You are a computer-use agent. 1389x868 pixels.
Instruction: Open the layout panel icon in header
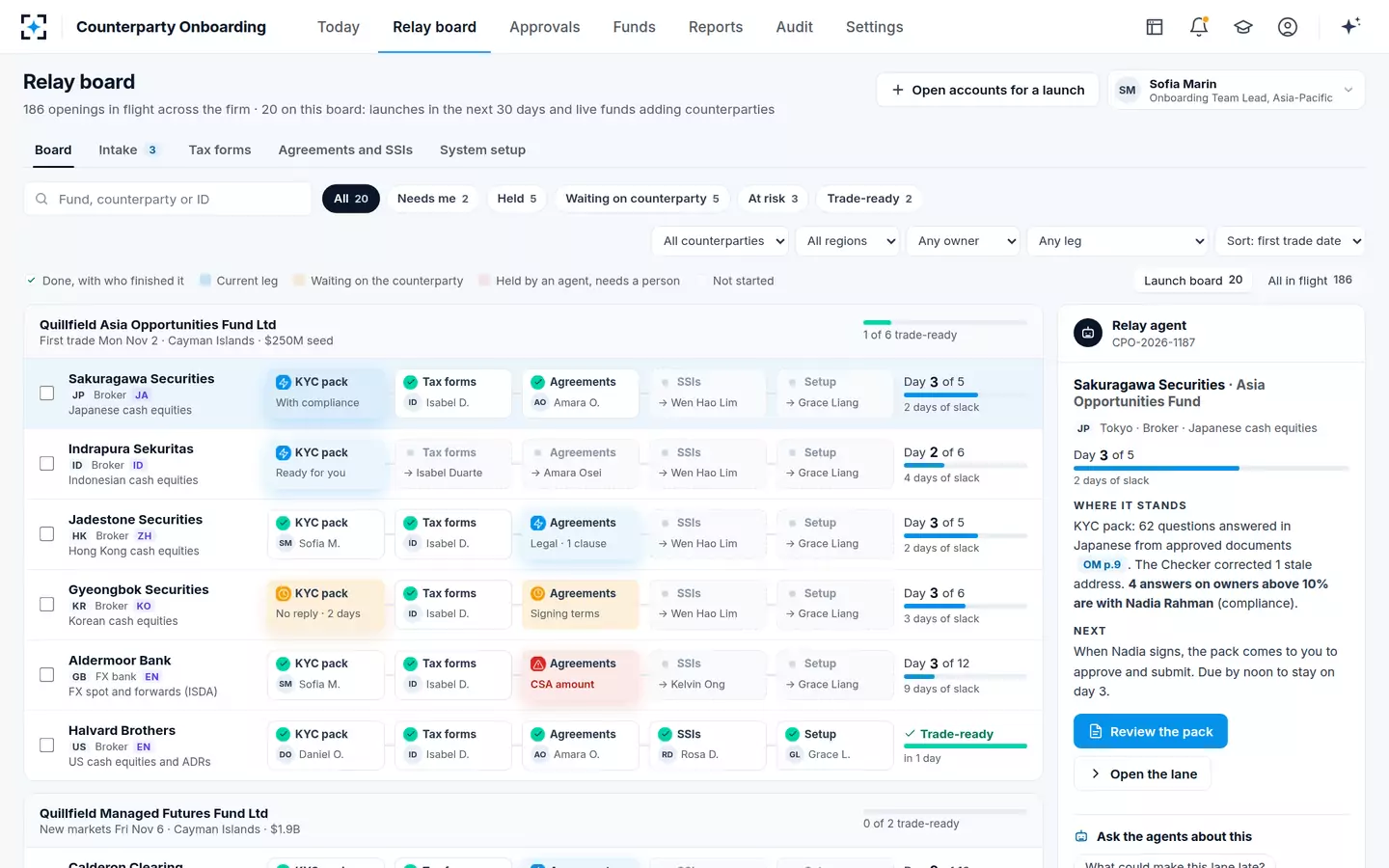coord(1155,27)
